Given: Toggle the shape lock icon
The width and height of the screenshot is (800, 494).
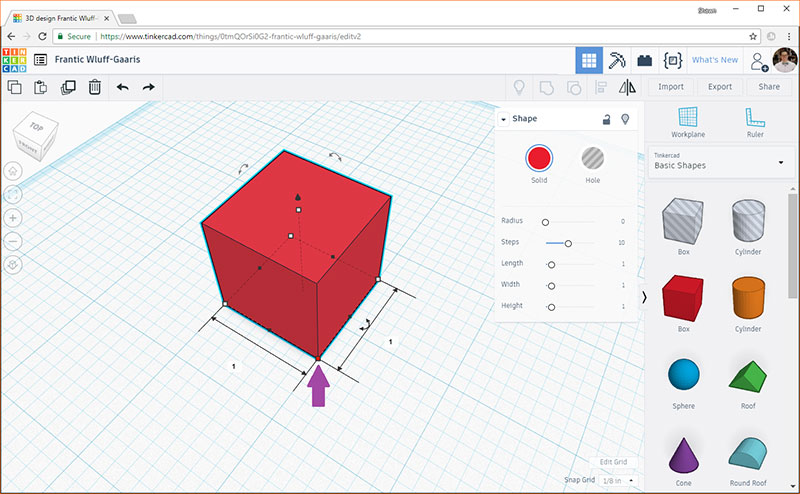Looking at the screenshot, I should point(606,119).
